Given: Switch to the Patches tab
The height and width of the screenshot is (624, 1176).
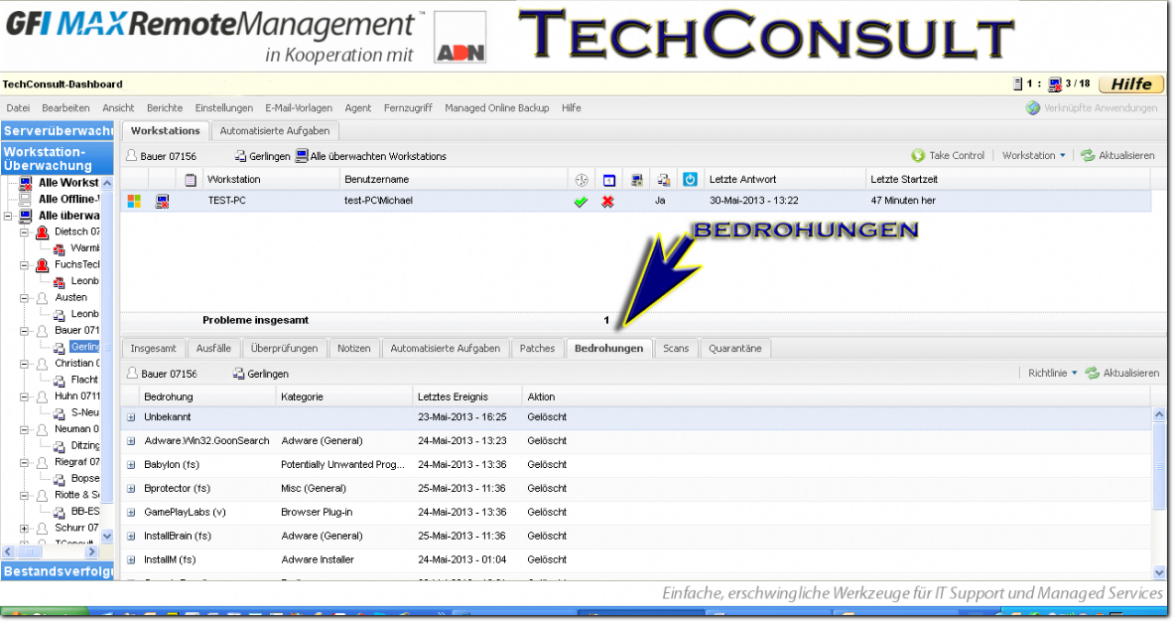Looking at the screenshot, I should pyautogui.click(x=537, y=348).
